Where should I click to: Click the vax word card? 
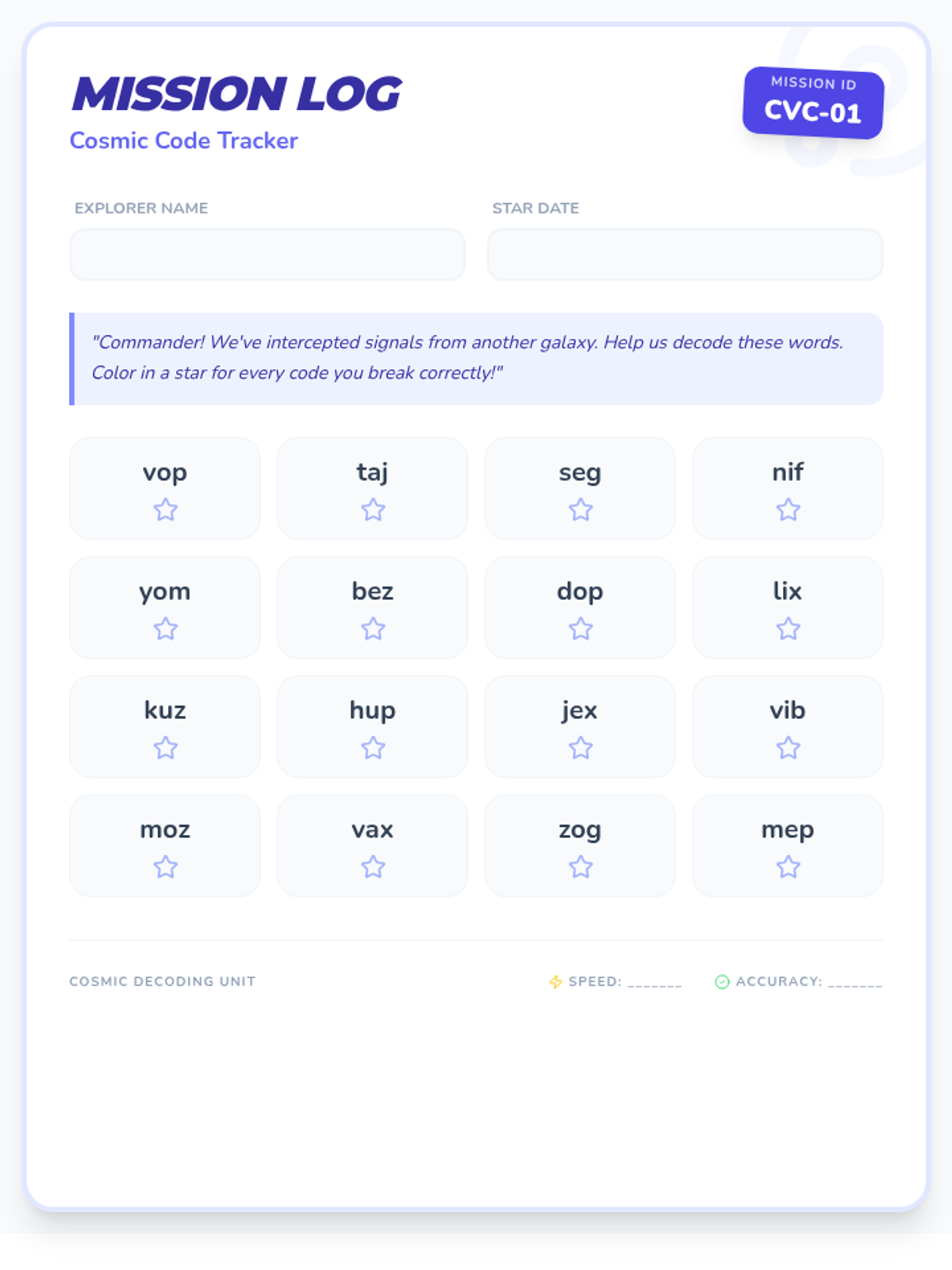[373, 845]
